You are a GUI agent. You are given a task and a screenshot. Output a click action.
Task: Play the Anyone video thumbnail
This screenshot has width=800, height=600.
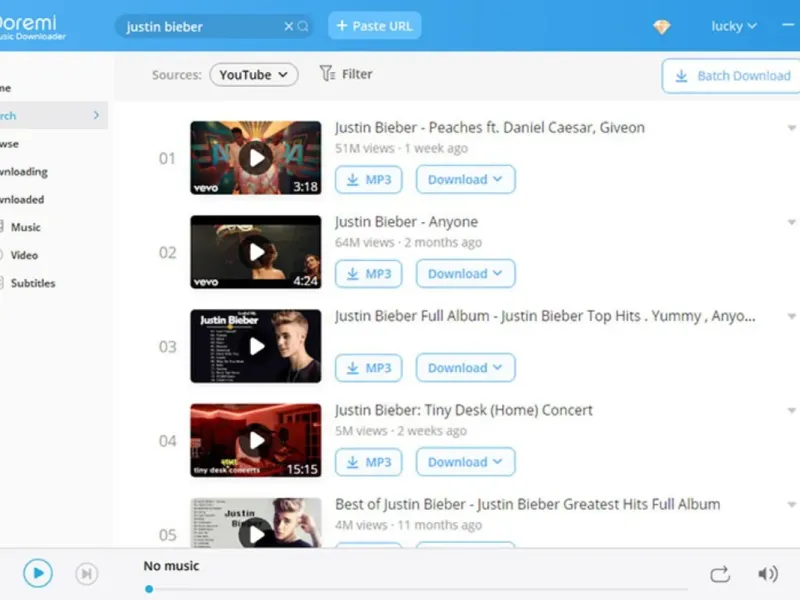pos(256,252)
